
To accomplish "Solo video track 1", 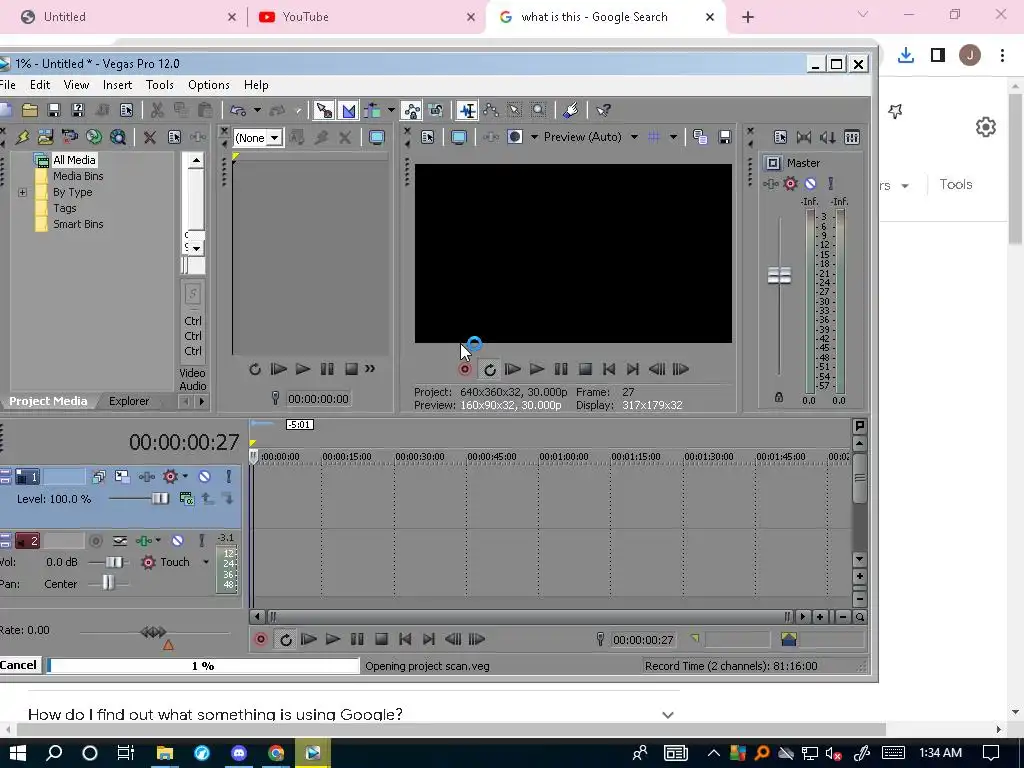I will 229,476.
